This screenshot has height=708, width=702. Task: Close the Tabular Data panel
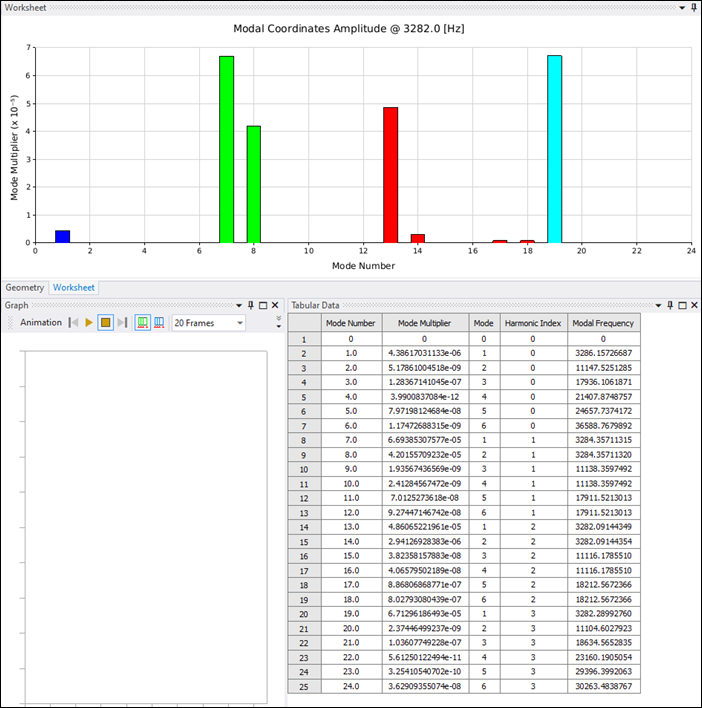694,305
